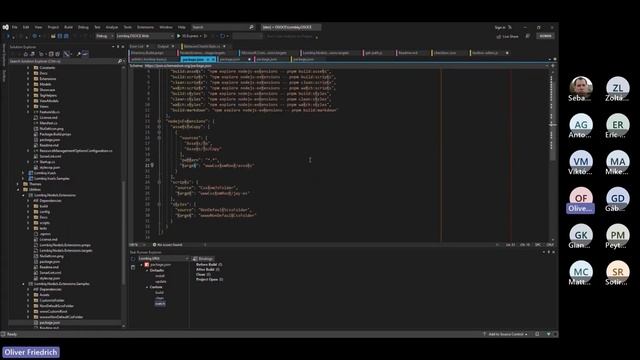
Task: Click the No issues found indicator
Action: tap(167, 244)
